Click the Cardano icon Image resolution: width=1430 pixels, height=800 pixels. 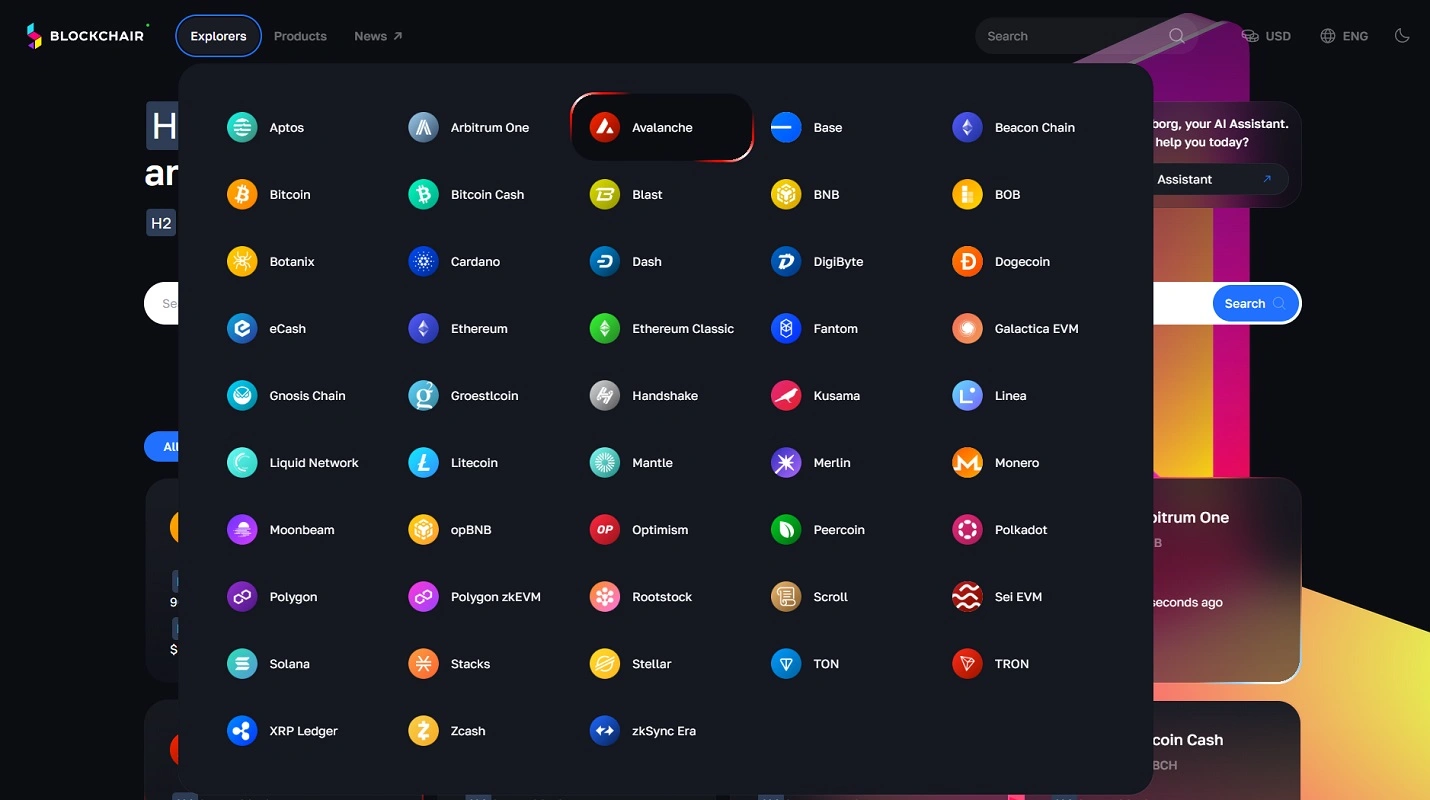(423, 261)
